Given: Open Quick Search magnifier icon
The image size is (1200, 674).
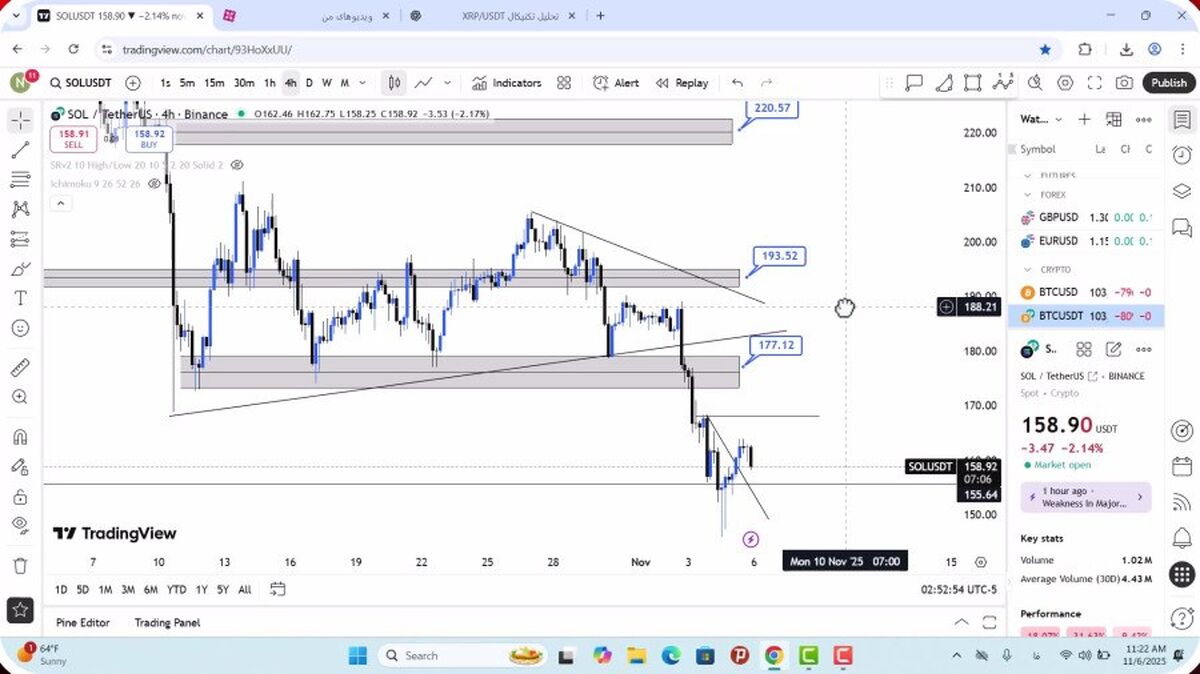Looking at the screenshot, I should tap(1035, 83).
